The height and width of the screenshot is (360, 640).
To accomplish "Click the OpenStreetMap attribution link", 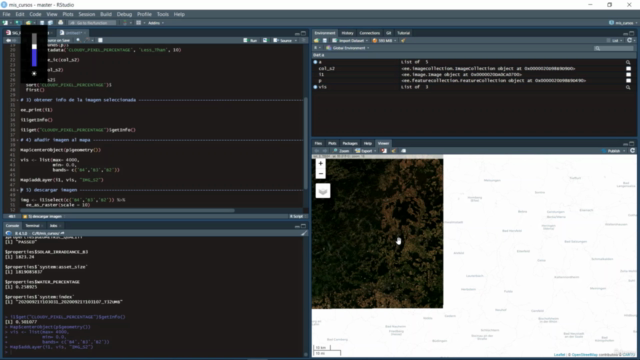I will [x=584, y=355].
